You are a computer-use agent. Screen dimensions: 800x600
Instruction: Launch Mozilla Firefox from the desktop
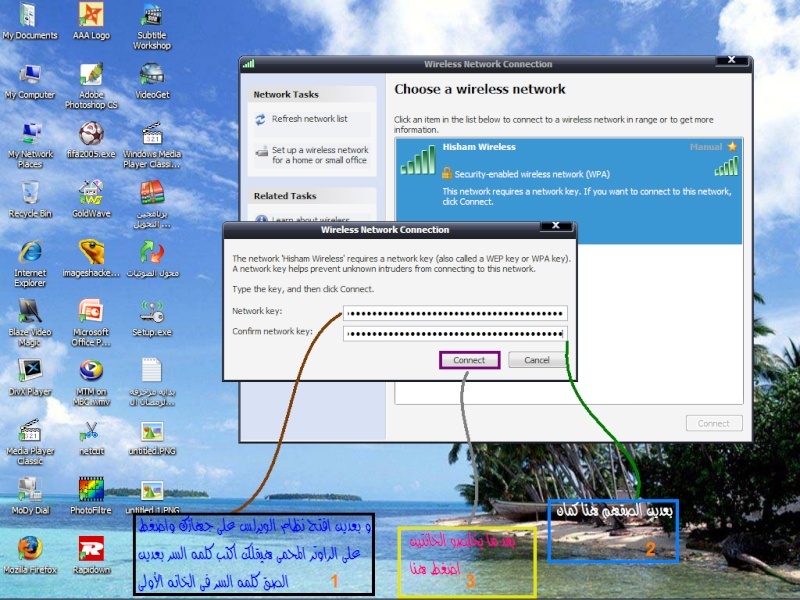[30, 548]
